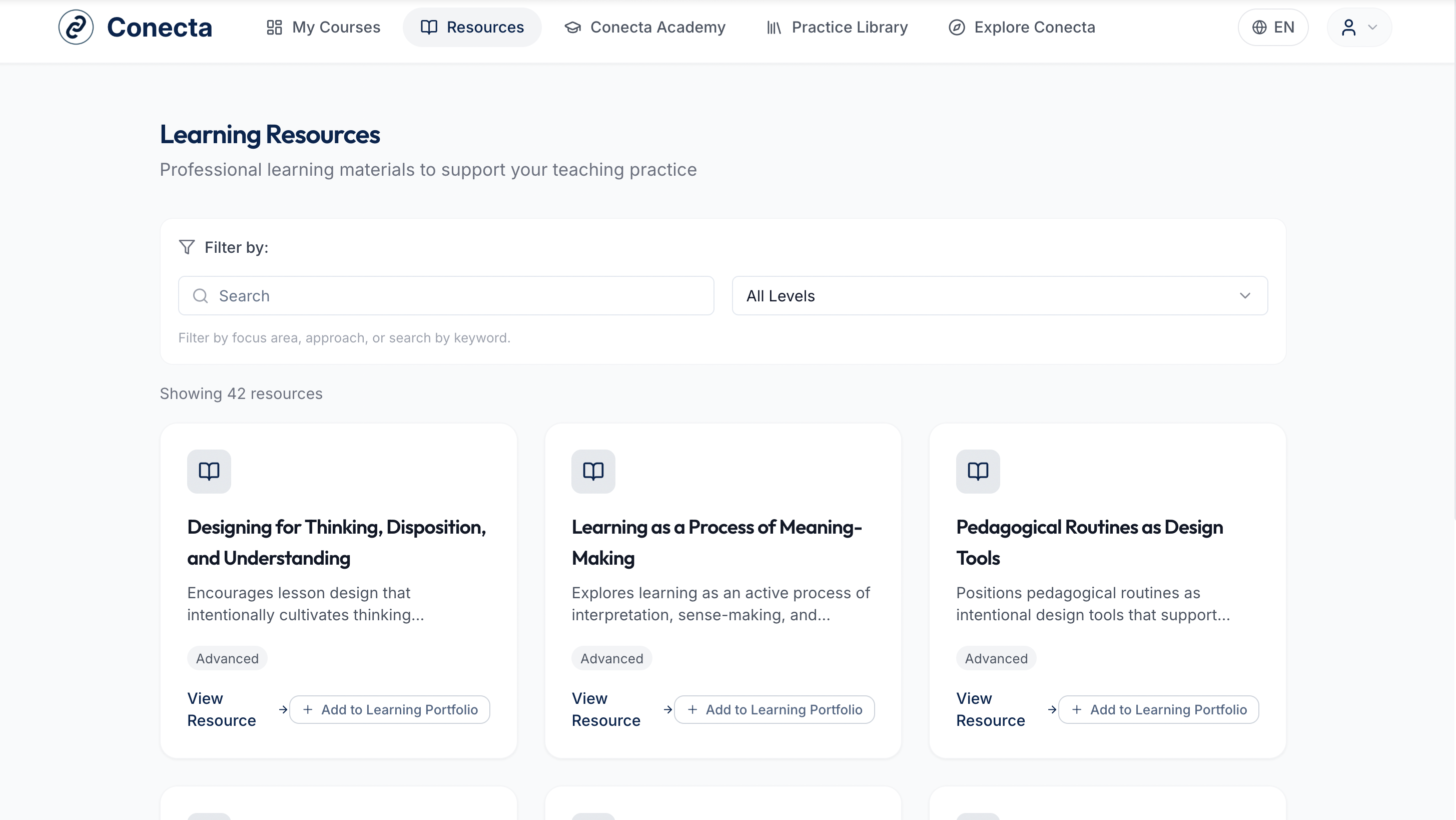View Resource for Learning as Meaning-Making
This screenshot has width=1456, height=820.
[606, 709]
